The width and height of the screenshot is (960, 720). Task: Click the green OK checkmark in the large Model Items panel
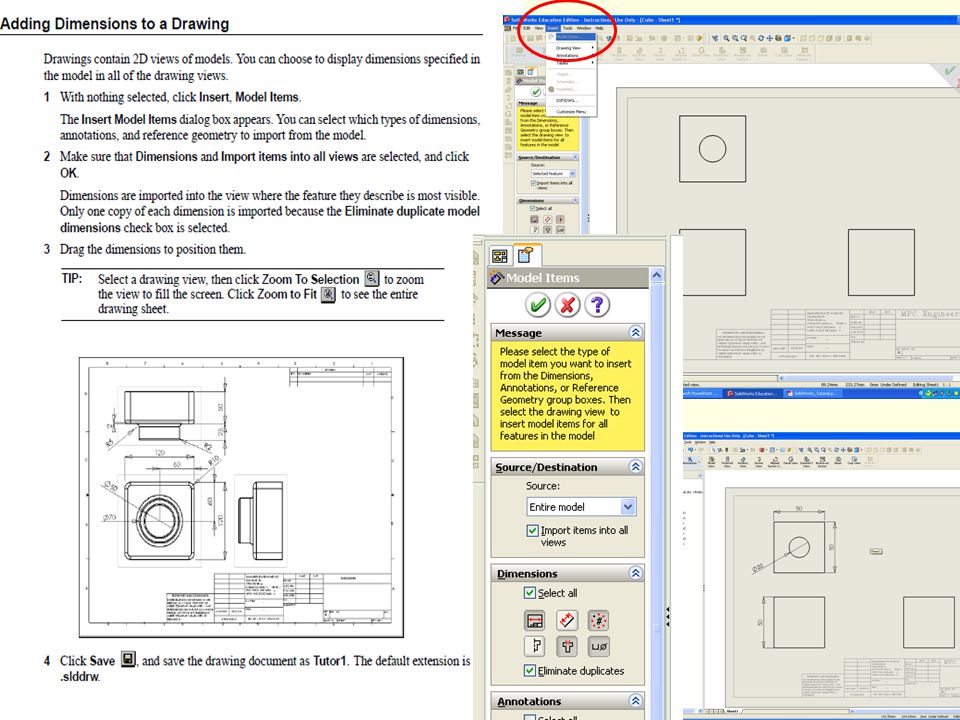(x=538, y=304)
